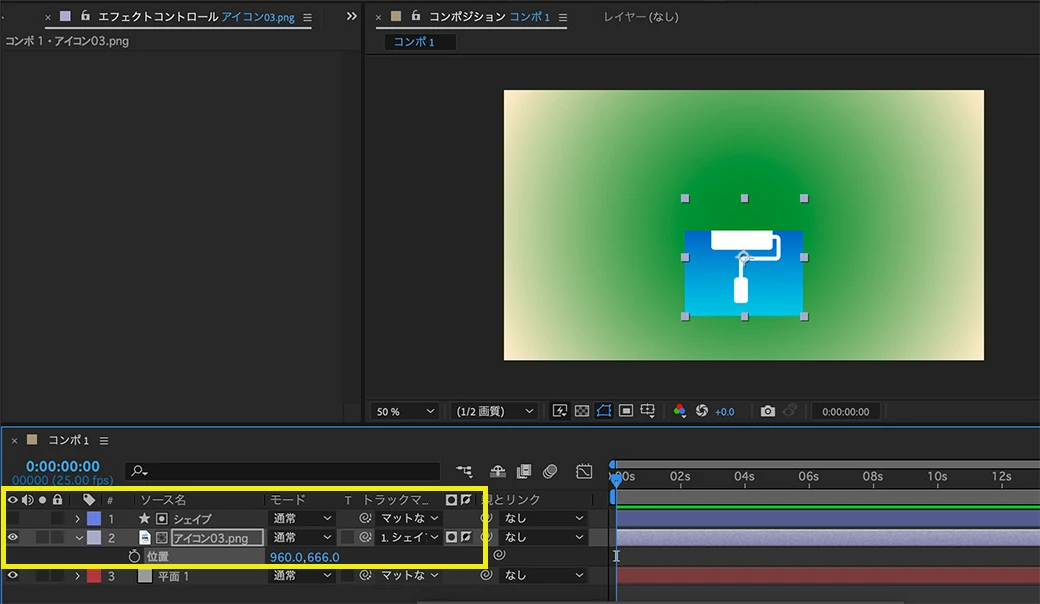The image size is (1040, 604).
Task: Expand the シェイプ layer properties
Action: (78, 518)
